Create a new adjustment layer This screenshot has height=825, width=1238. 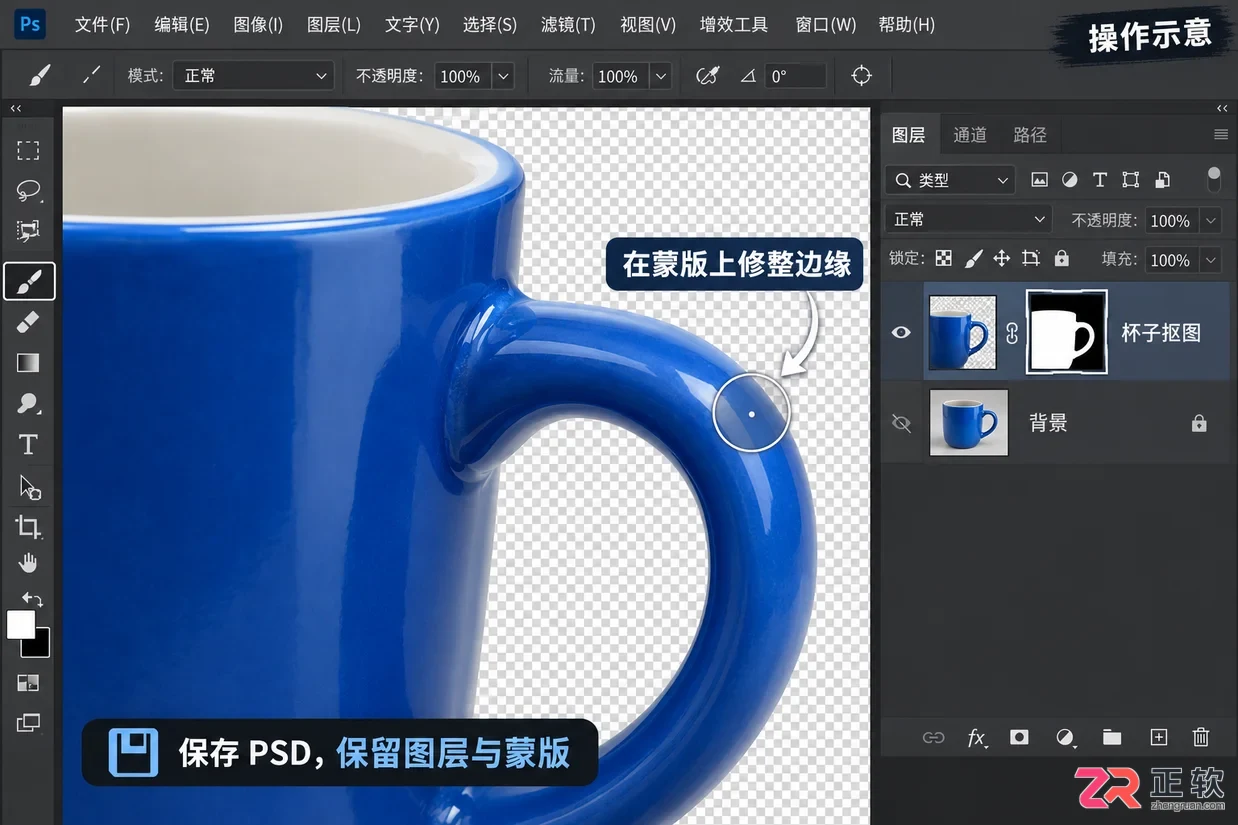1066,738
